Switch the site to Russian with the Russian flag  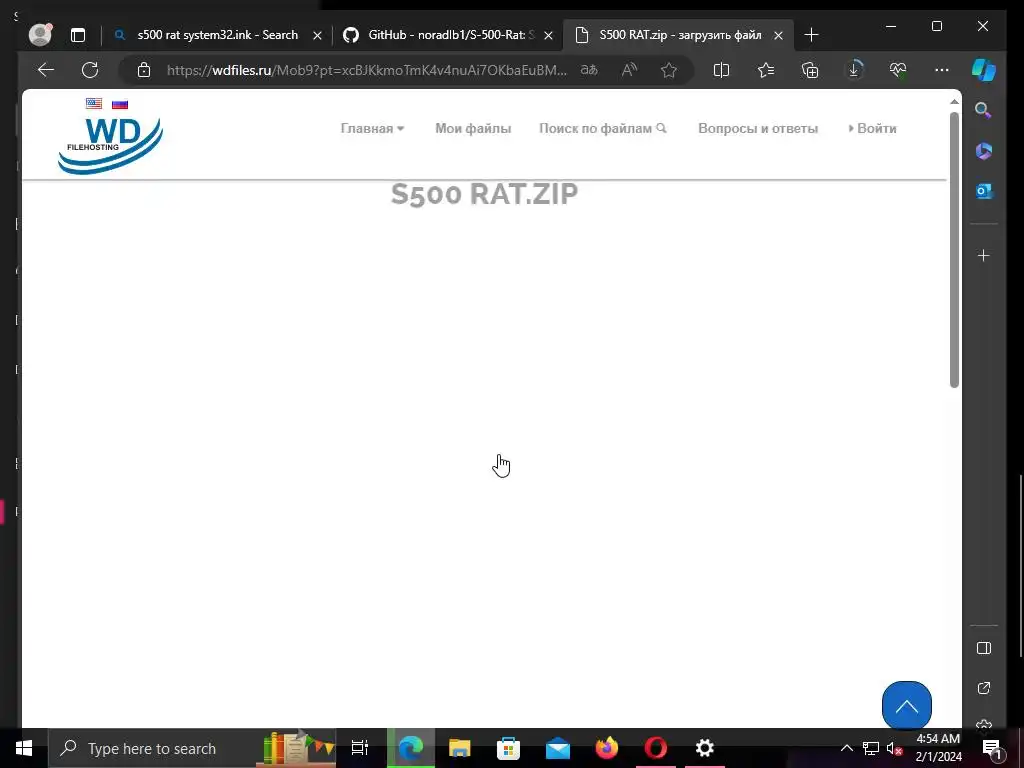pos(120,104)
